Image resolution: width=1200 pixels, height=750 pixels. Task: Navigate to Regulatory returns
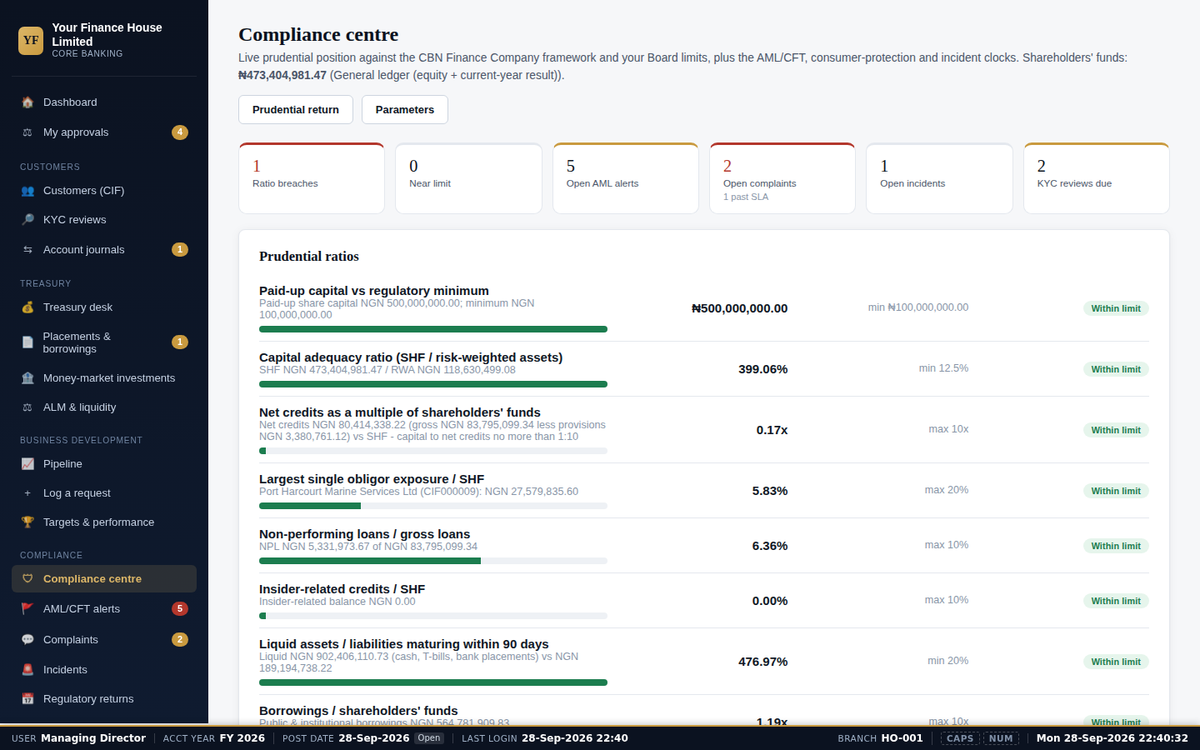pos(104,699)
